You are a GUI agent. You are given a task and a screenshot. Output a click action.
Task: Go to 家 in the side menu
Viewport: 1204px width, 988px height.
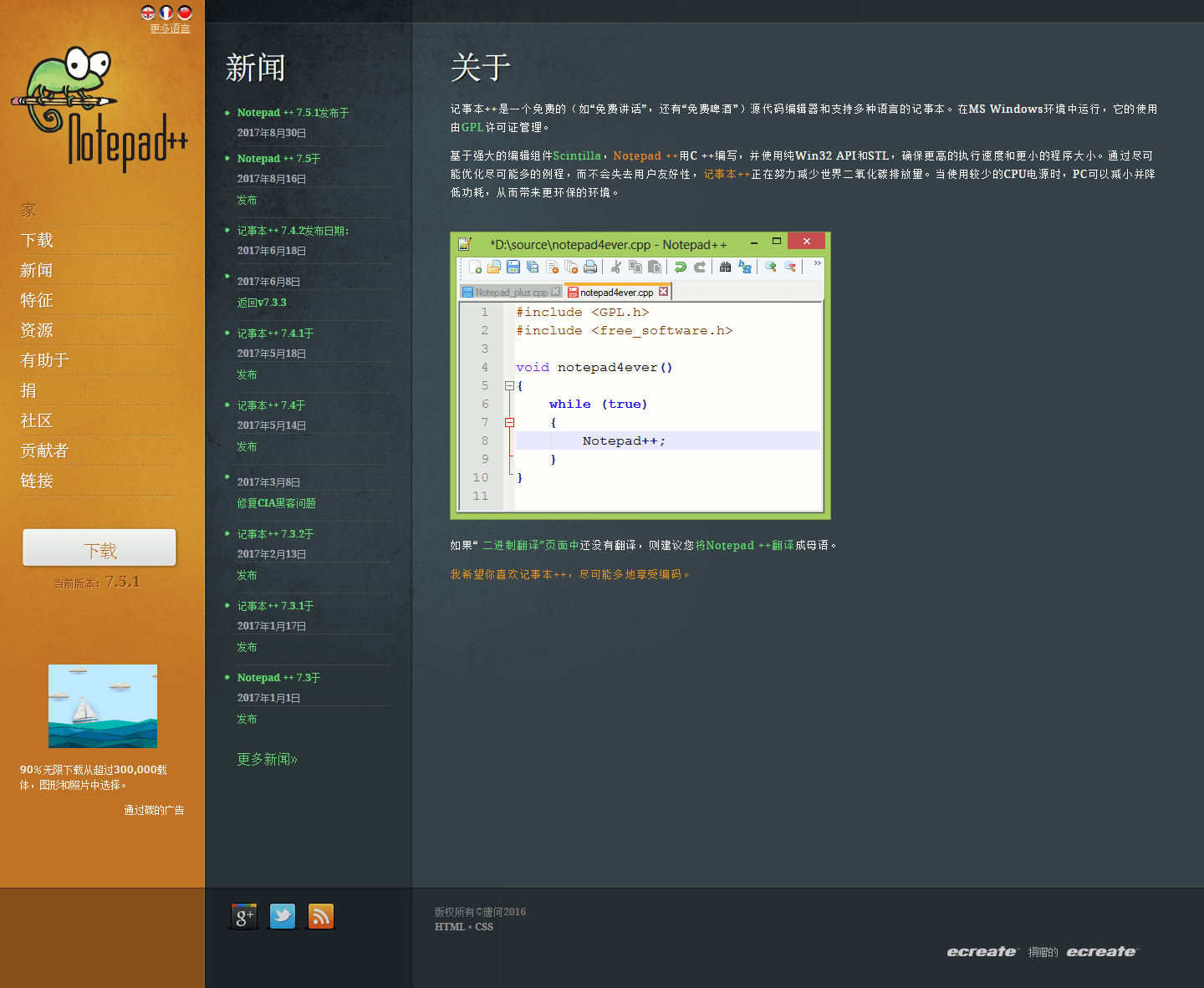click(28, 210)
